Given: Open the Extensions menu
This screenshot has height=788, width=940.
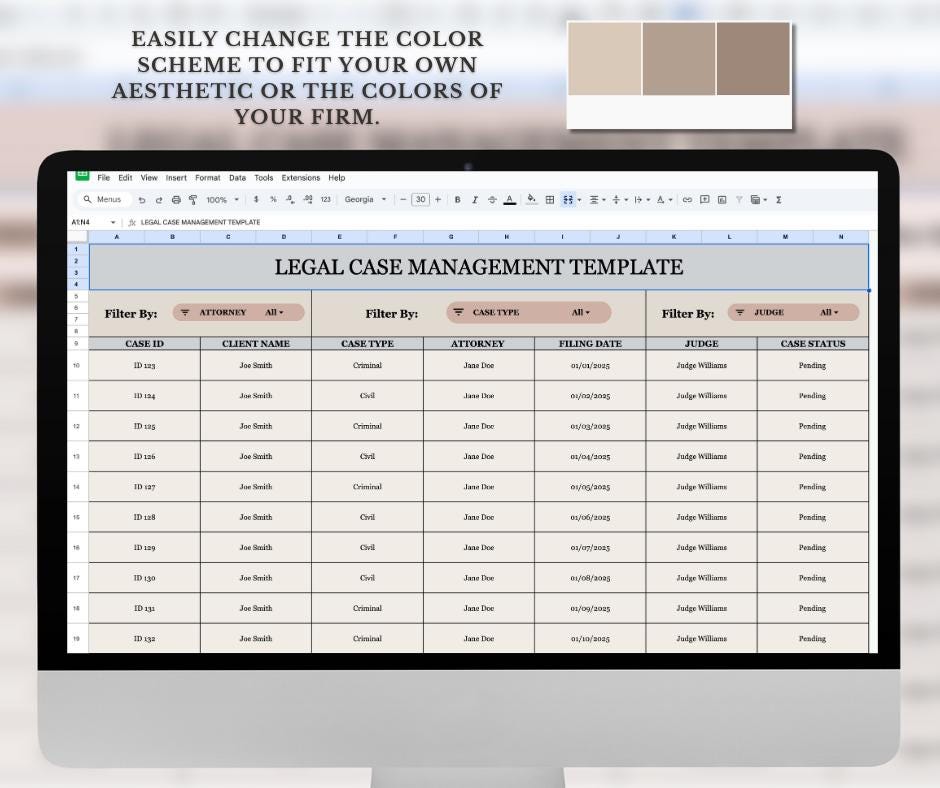Looking at the screenshot, I should point(301,177).
